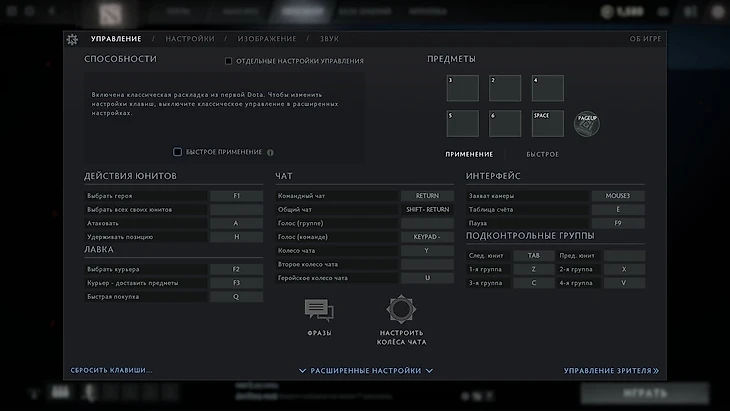Click the F1 keybind for Выбрать героя
The image size is (730, 411).
pyautogui.click(x=236, y=196)
